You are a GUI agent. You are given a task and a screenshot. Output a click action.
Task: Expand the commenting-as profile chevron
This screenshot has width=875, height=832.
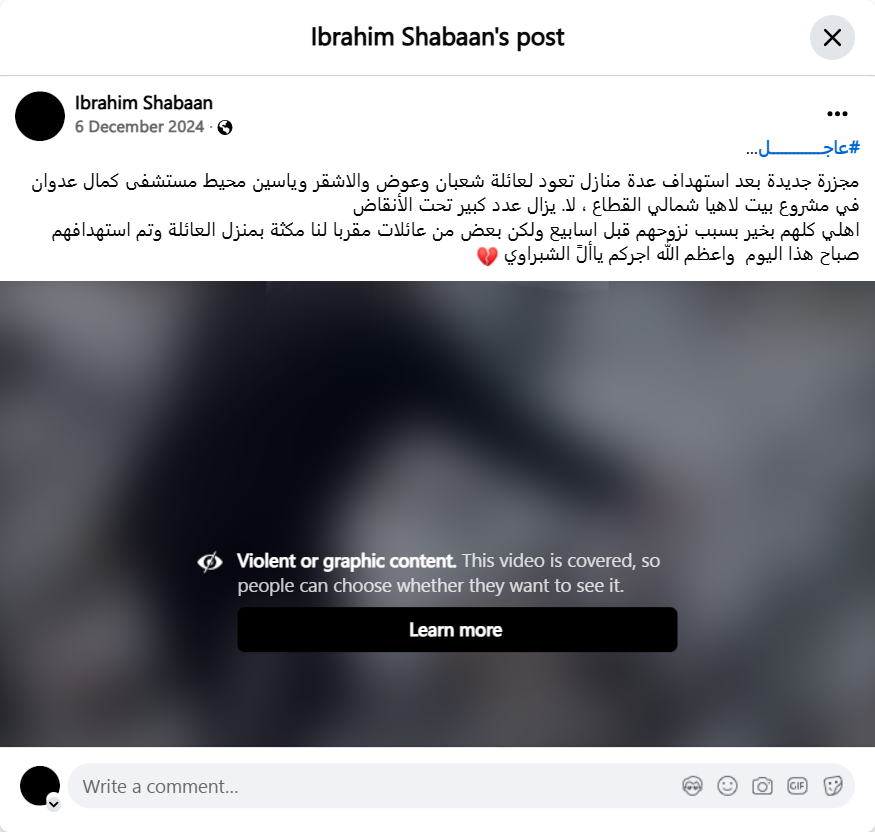pyautogui.click(x=54, y=804)
